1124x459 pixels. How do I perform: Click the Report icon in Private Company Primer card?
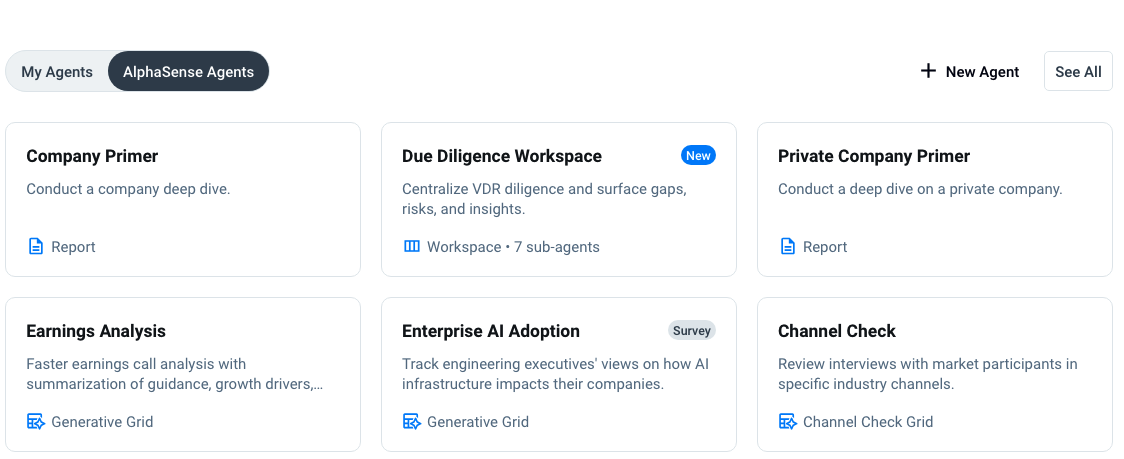point(788,247)
